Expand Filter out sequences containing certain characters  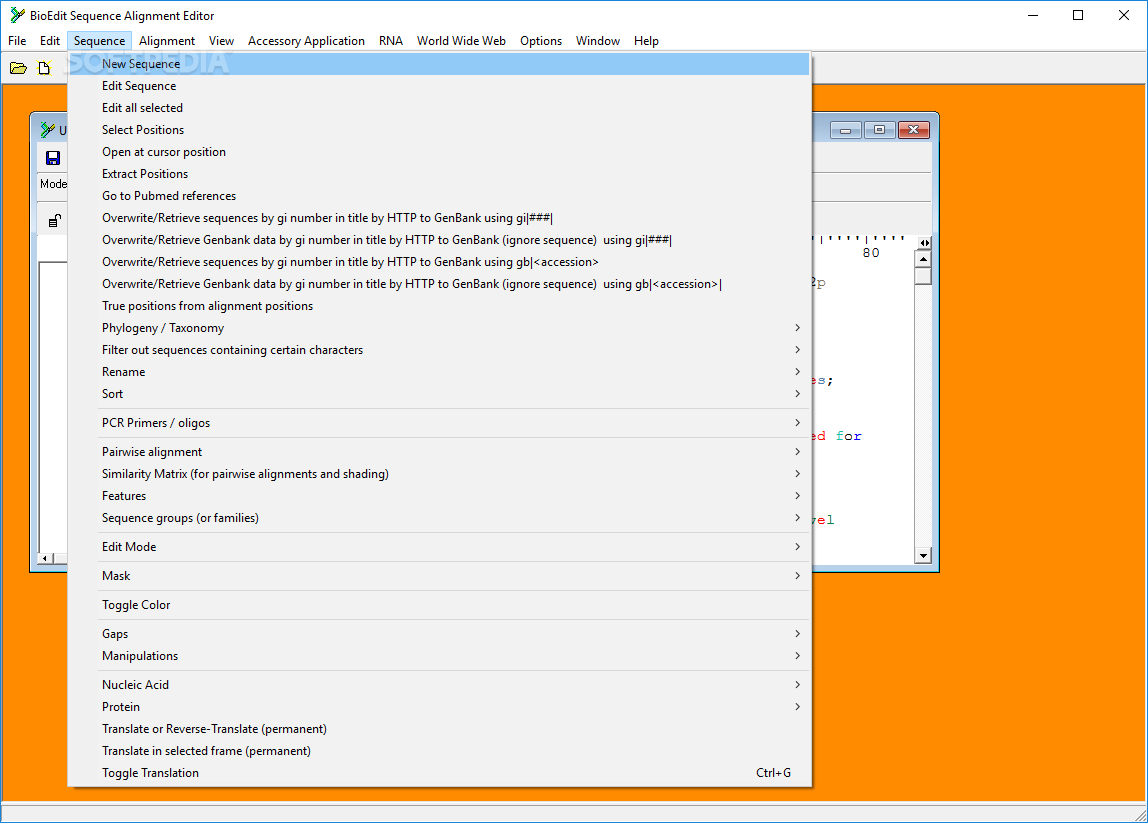click(x=439, y=349)
